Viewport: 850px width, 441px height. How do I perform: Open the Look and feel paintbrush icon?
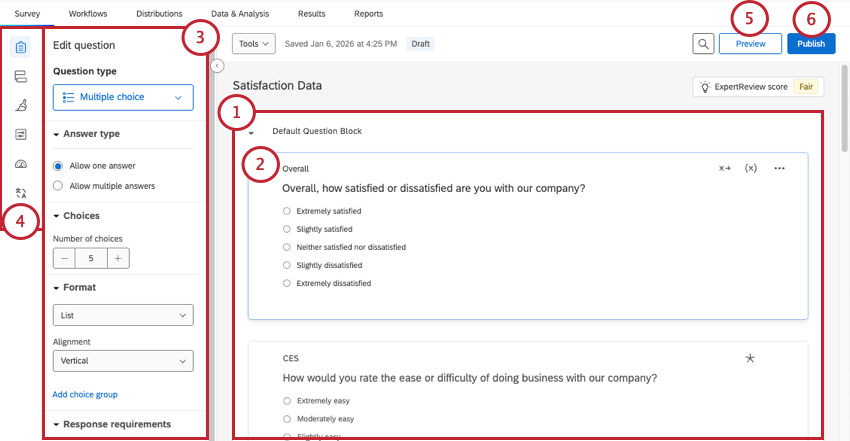21,105
